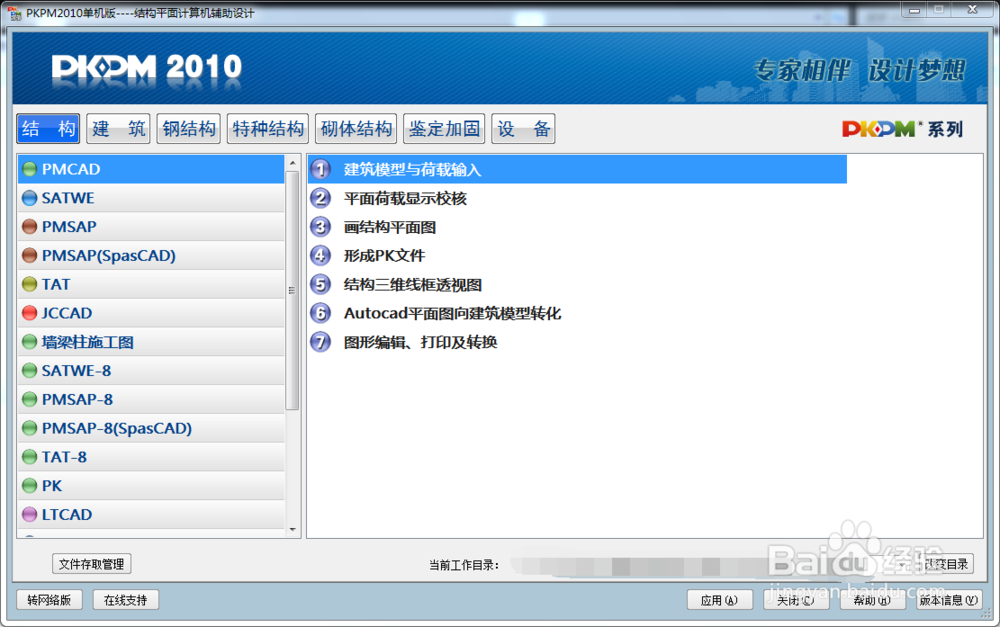Choose PMSAP(SpasCAD) module
Viewport: 1000px width, 627px height.
[151, 255]
